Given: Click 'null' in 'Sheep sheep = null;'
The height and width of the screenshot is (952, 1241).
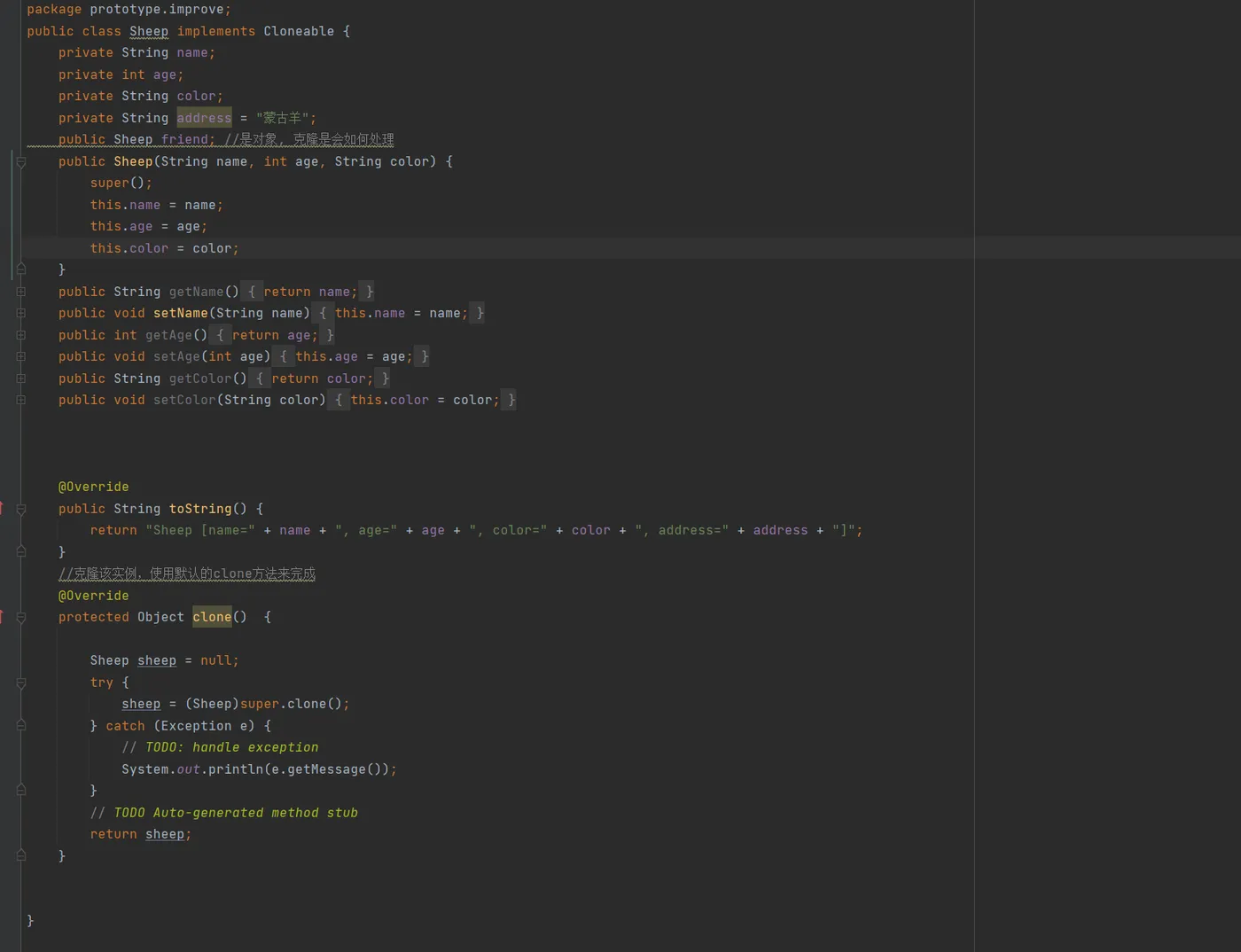Looking at the screenshot, I should coord(215,660).
